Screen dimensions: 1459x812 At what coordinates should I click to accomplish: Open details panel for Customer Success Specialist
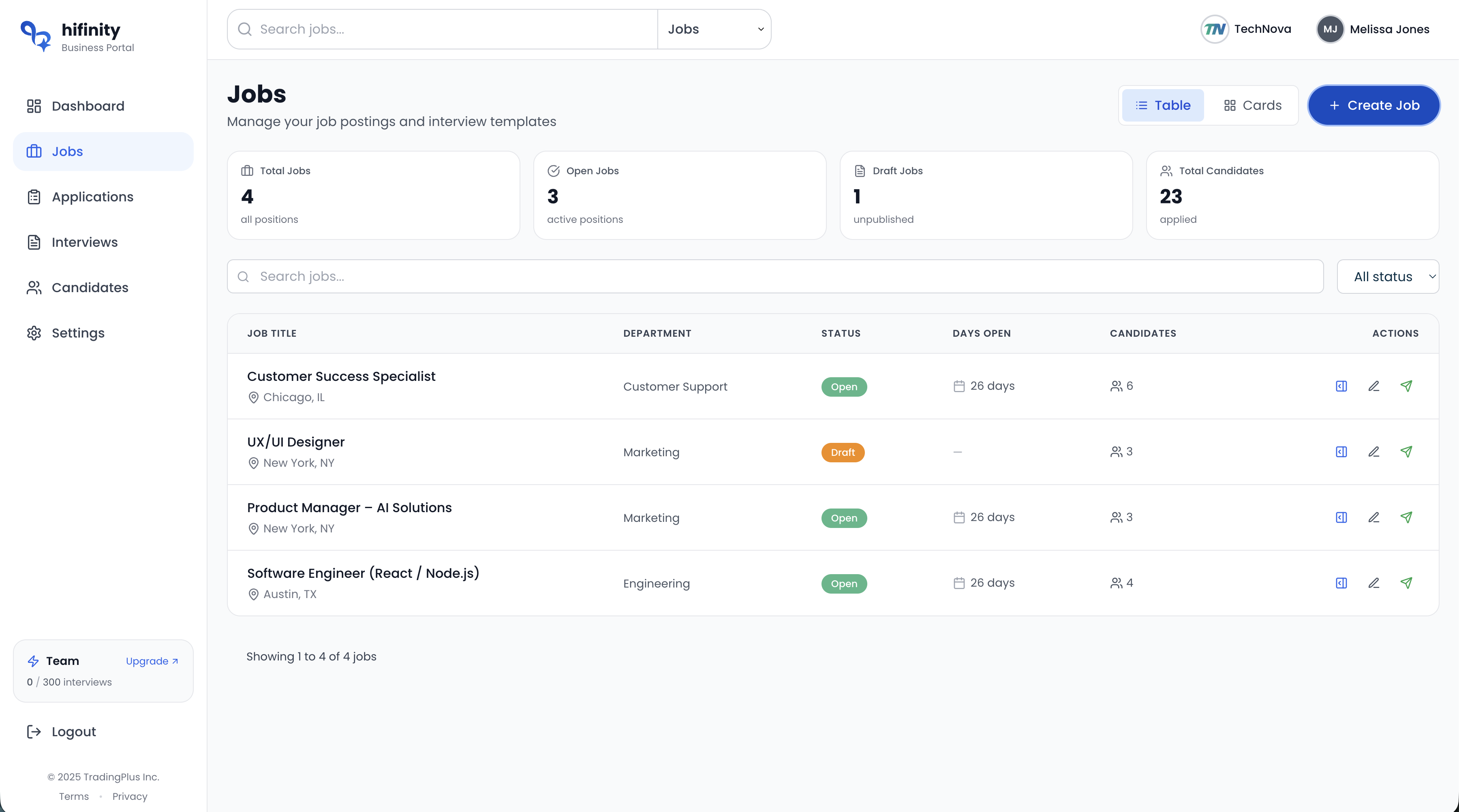1341,386
